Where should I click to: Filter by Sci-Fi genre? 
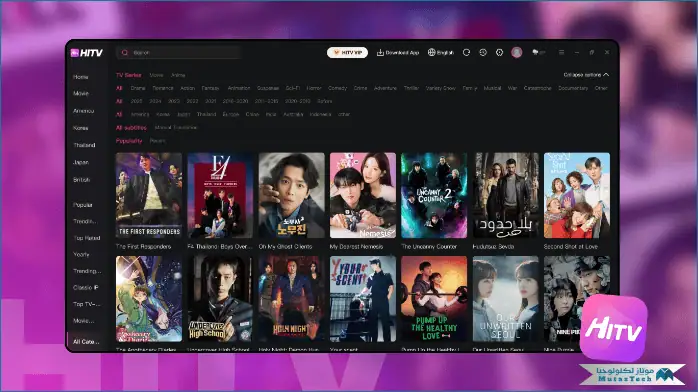coord(293,88)
